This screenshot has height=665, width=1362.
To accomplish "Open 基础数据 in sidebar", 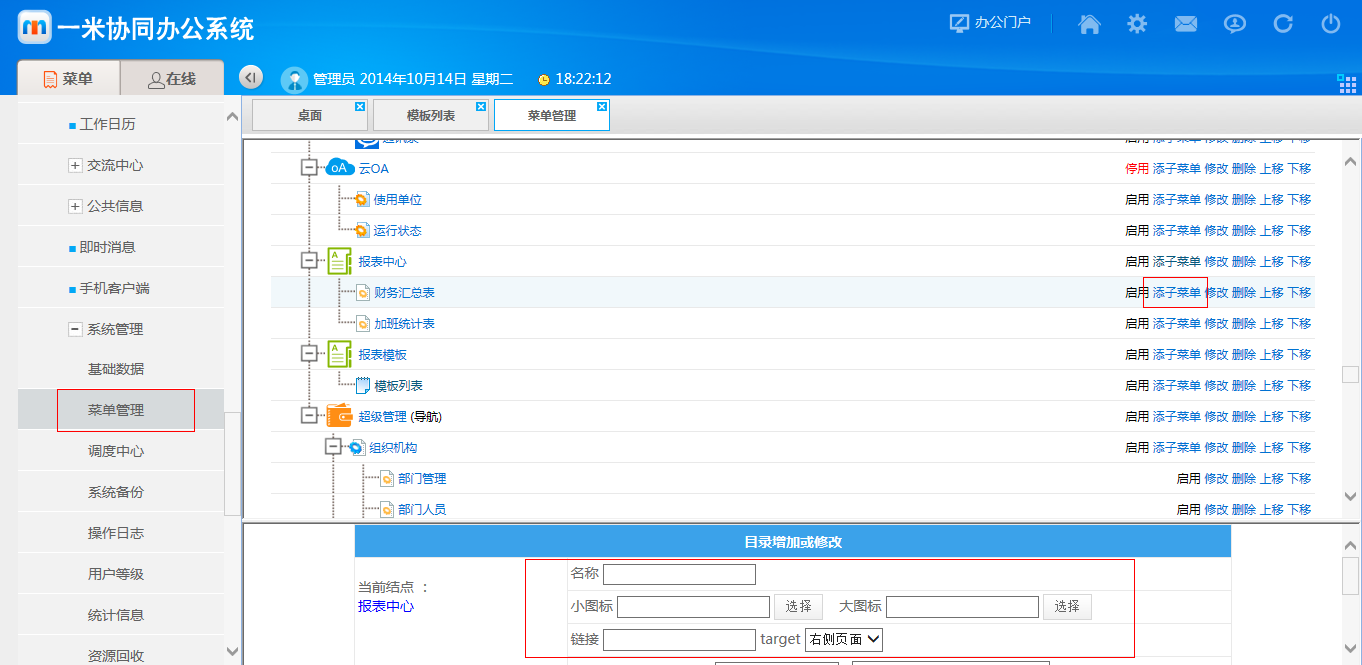I will pyautogui.click(x=116, y=369).
